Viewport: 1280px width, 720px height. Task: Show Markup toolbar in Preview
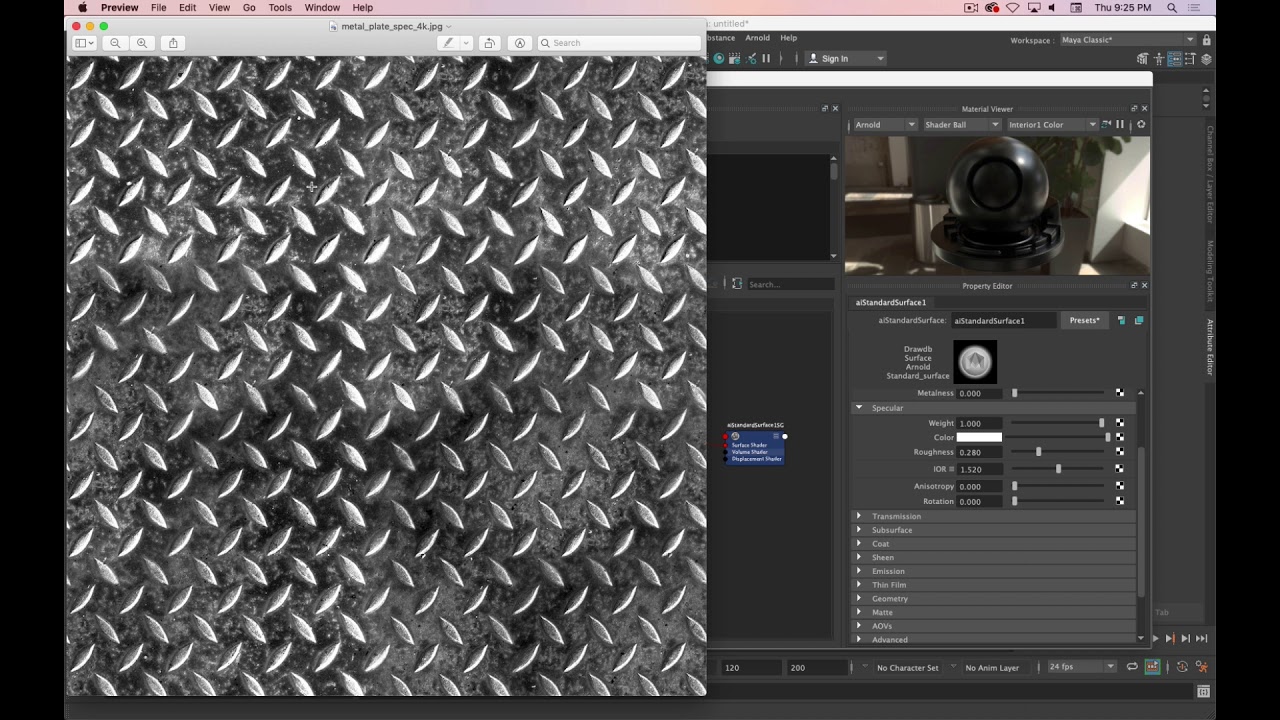pos(519,43)
